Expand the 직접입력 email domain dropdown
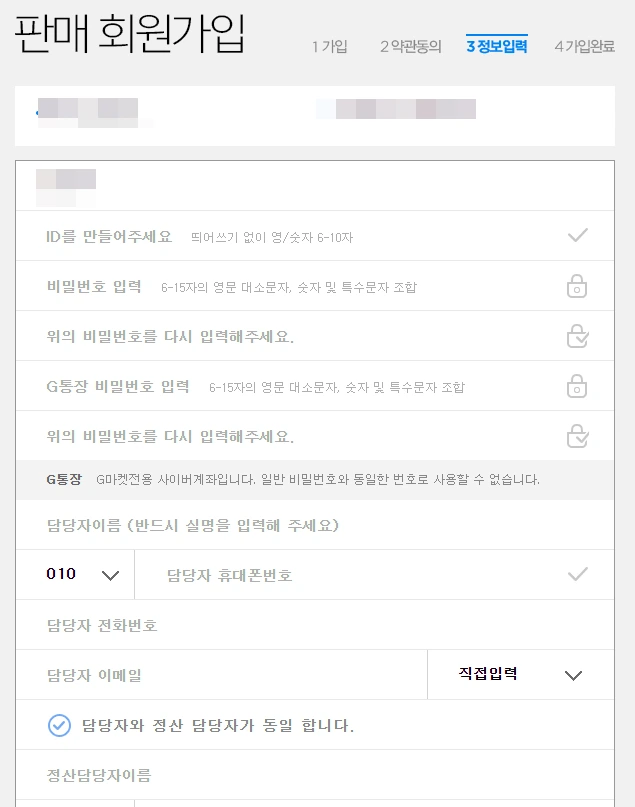 click(x=521, y=674)
